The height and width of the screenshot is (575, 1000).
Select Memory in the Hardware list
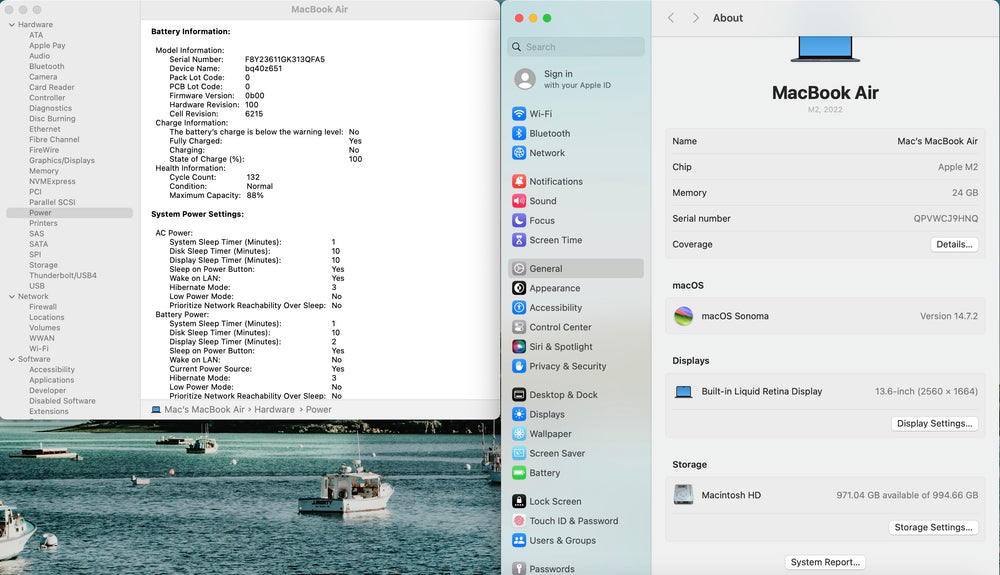pyautogui.click(x=44, y=171)
